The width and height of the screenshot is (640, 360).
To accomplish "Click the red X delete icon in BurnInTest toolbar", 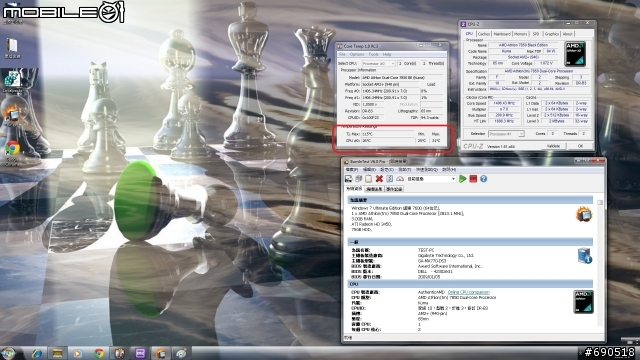I will tap(379, 179).
